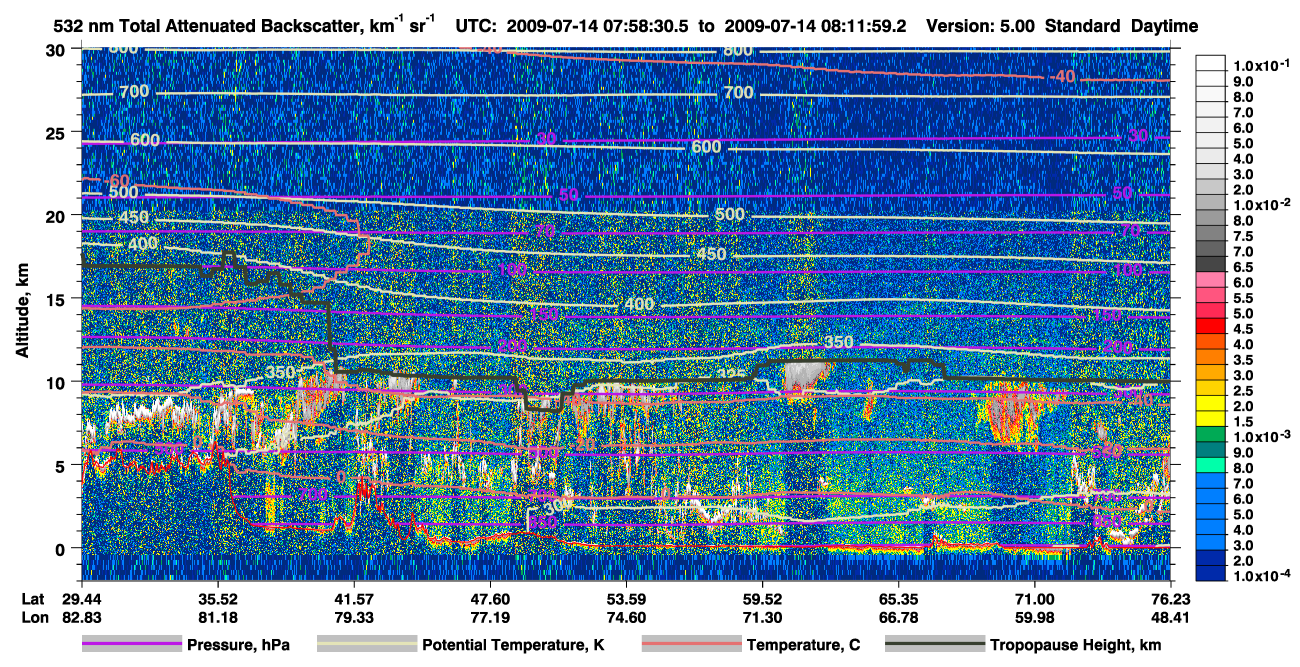The width and height of the screenshot is (1300, 667).
Task: Click the 'Lat' row label below the plot
Action: (33, 599)
